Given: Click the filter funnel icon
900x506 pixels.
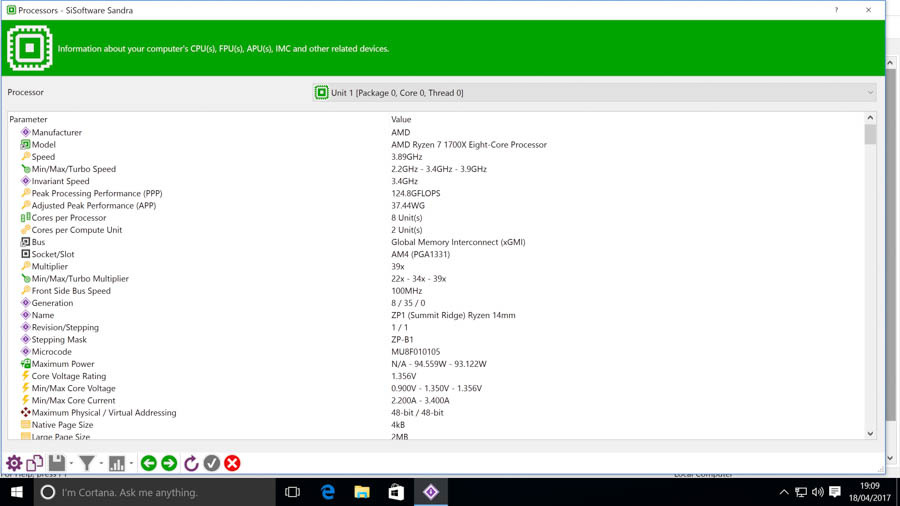Looking at the screenshot, I should (87, 463).
